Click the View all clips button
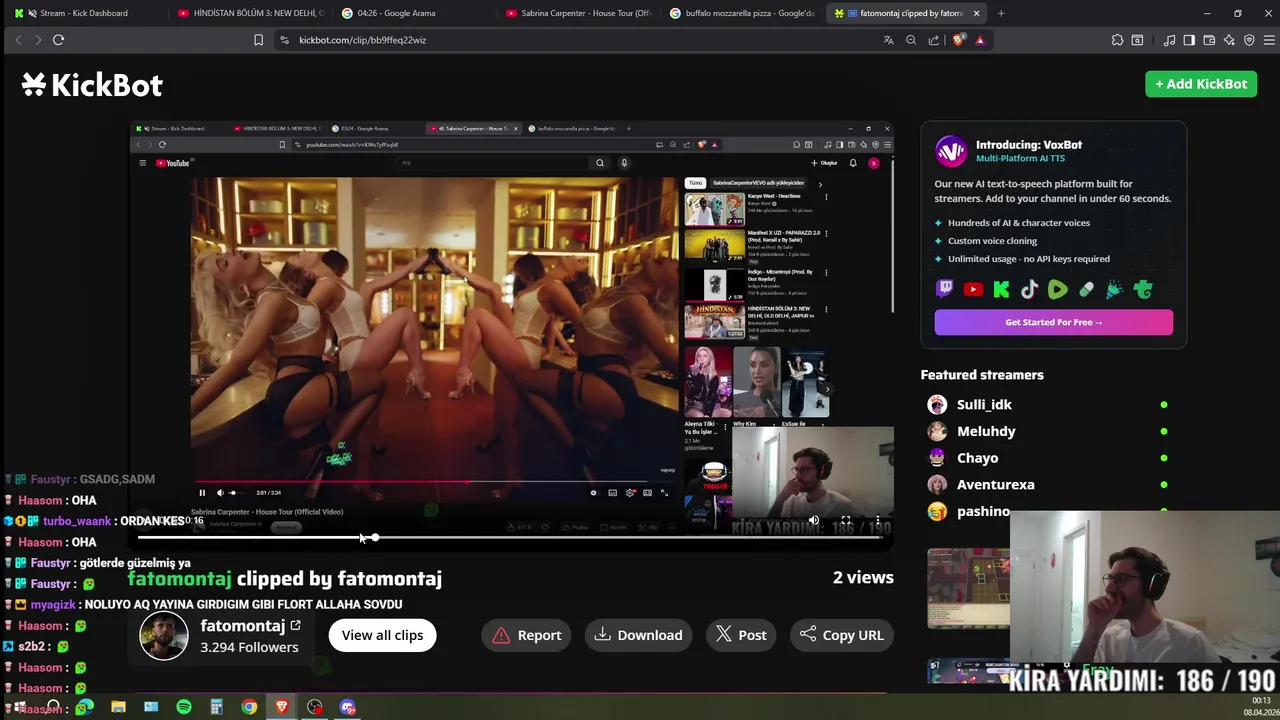 point(382,635)
